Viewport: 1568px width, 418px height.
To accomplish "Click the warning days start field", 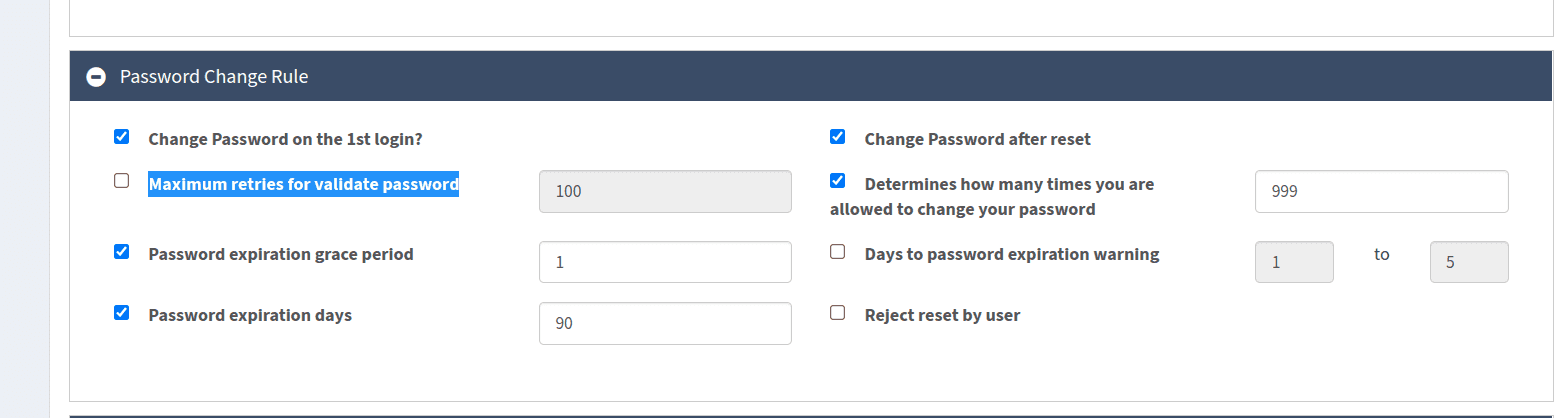I will (x=1294, y=262).
